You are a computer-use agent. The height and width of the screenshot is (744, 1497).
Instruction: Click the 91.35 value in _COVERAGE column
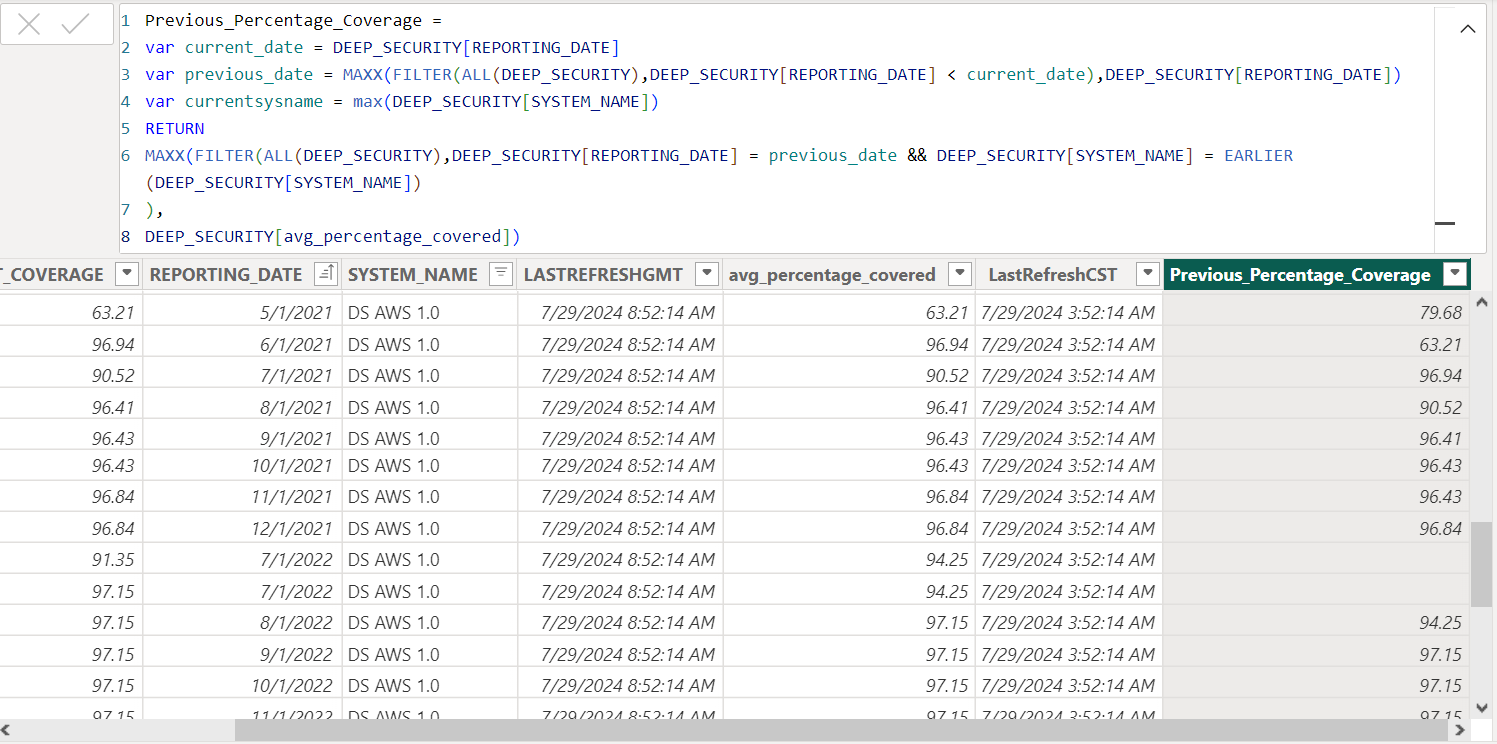[x=112, y=560]
